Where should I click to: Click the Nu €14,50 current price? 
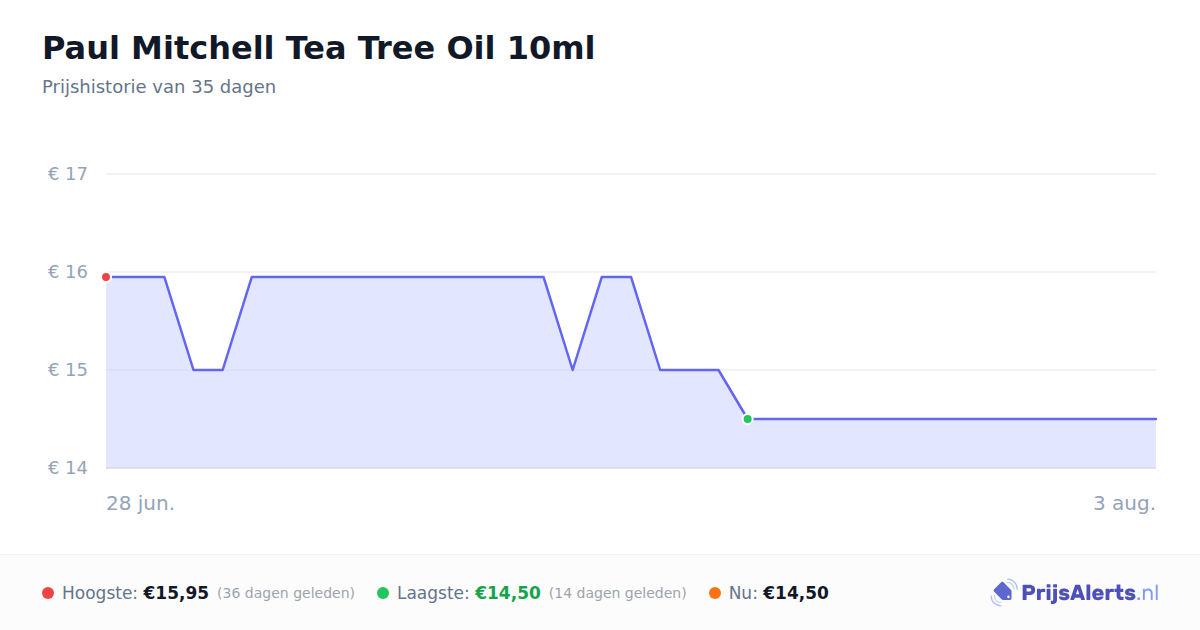coord(796,593)
